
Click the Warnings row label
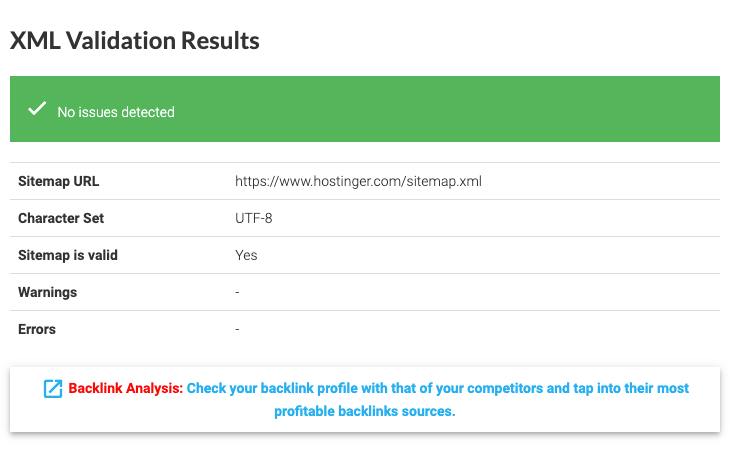(48, 292)
